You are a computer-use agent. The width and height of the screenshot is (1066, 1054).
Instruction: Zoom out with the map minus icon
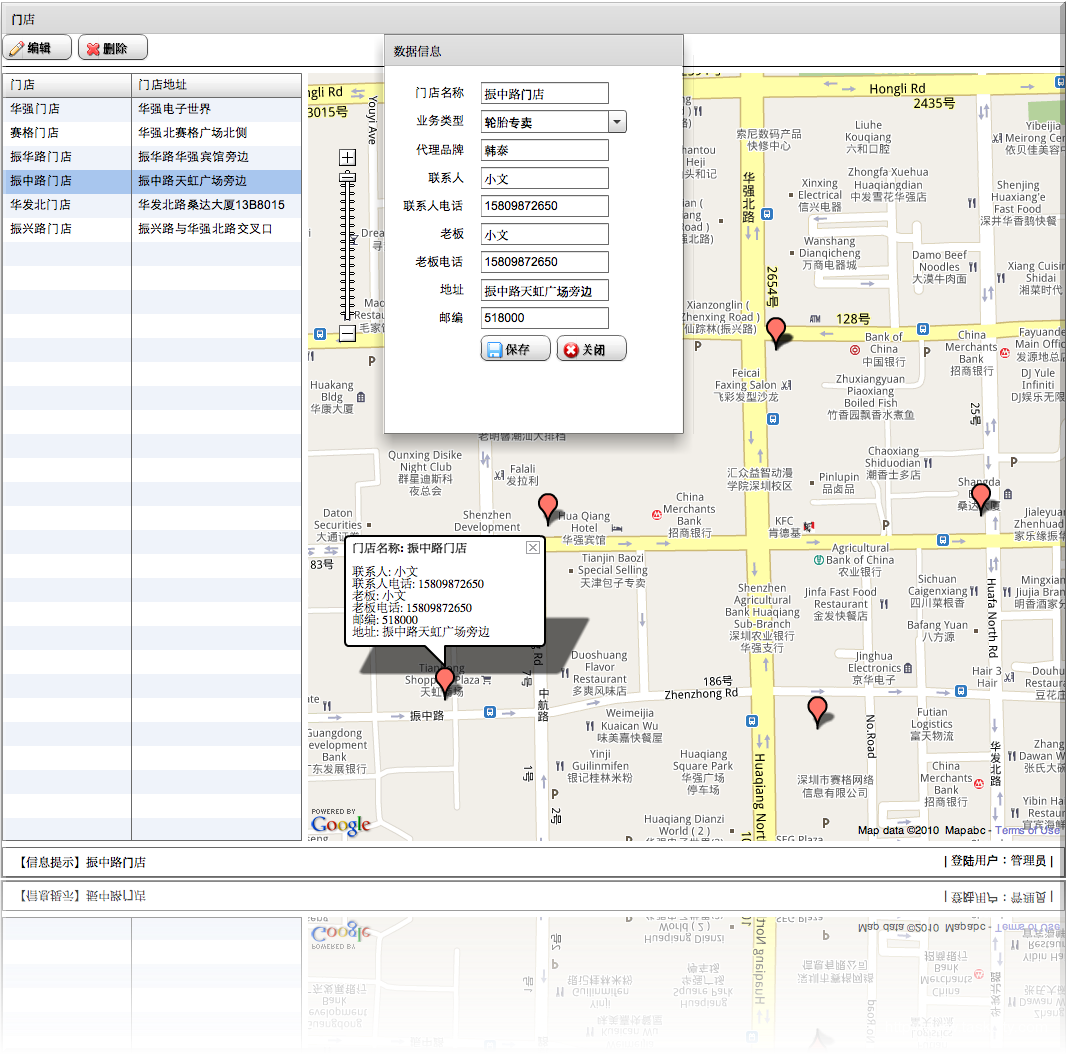347,333
